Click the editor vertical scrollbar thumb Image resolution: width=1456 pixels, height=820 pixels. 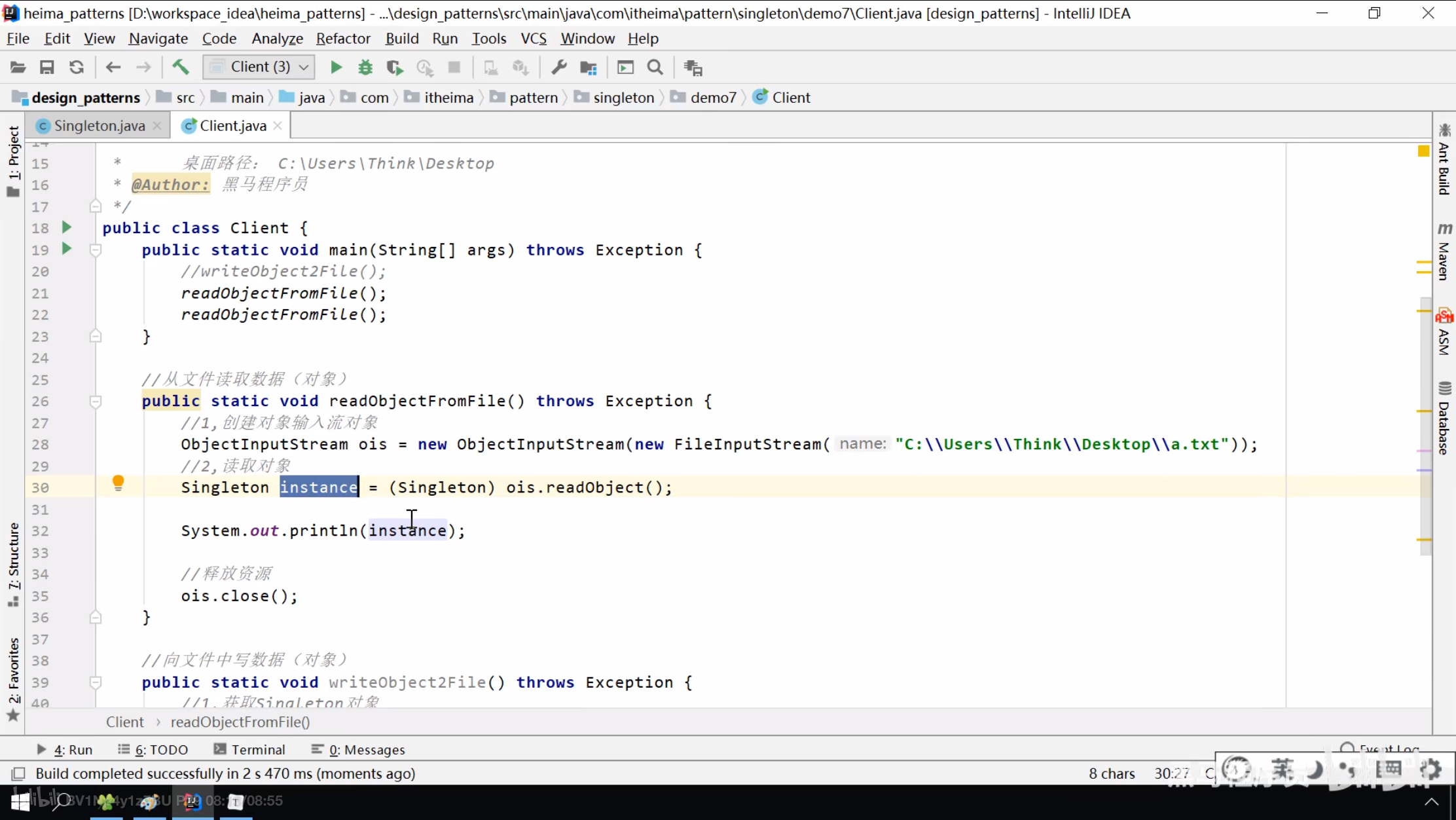pyautogui.click(x=1426, y=426)
